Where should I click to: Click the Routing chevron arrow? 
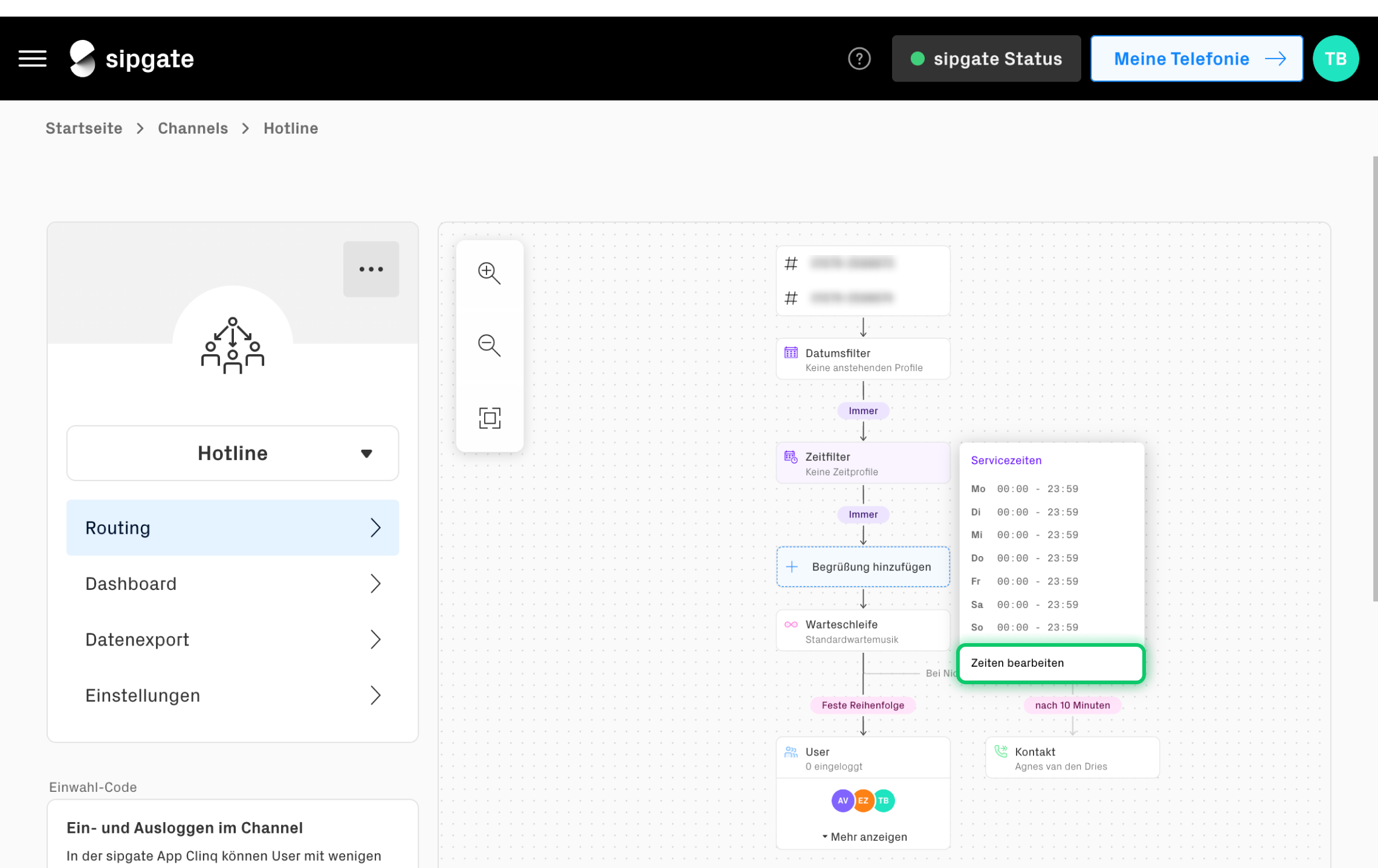[375, 528]
